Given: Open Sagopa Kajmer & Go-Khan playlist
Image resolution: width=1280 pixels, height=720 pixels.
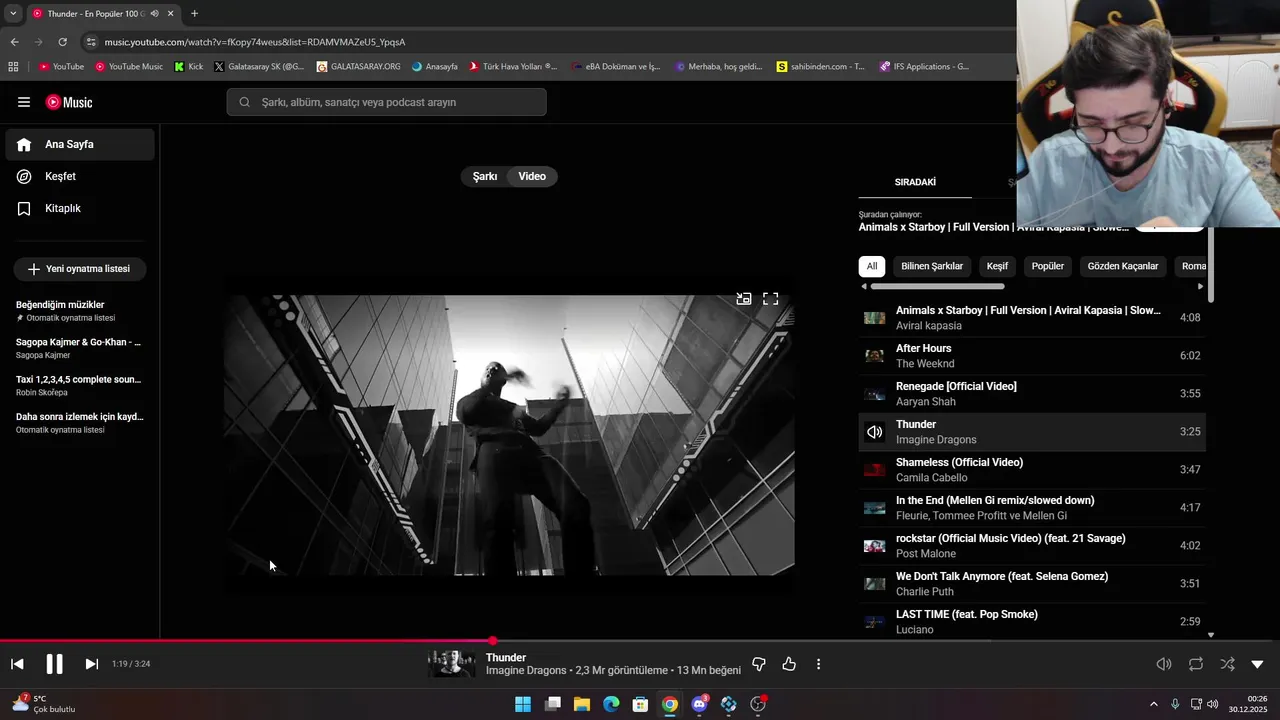Looking at the screenshot, I should [x=80, y=348].
